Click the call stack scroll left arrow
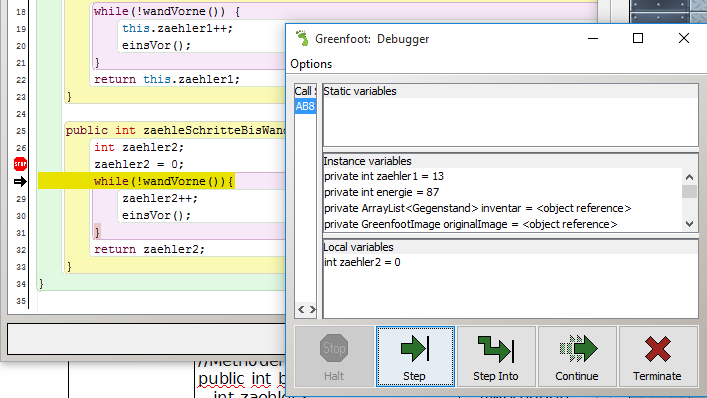Viewport: 707px width, 398px height. click(301, 310)
